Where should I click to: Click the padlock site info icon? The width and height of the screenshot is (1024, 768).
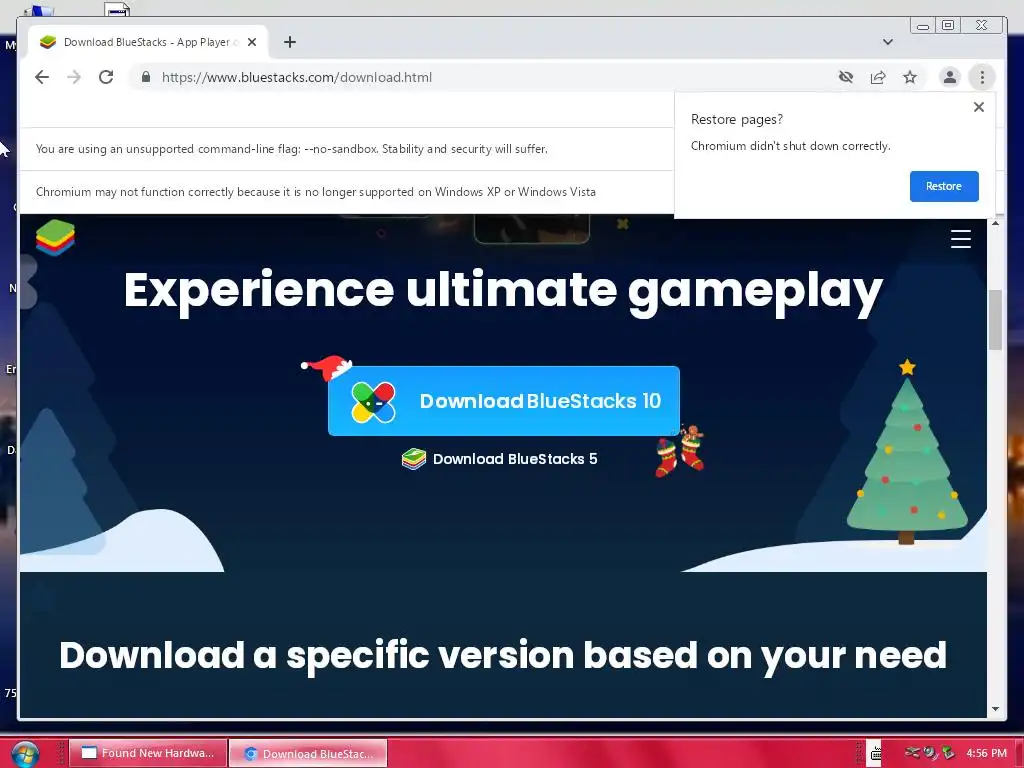click(146, 77)
